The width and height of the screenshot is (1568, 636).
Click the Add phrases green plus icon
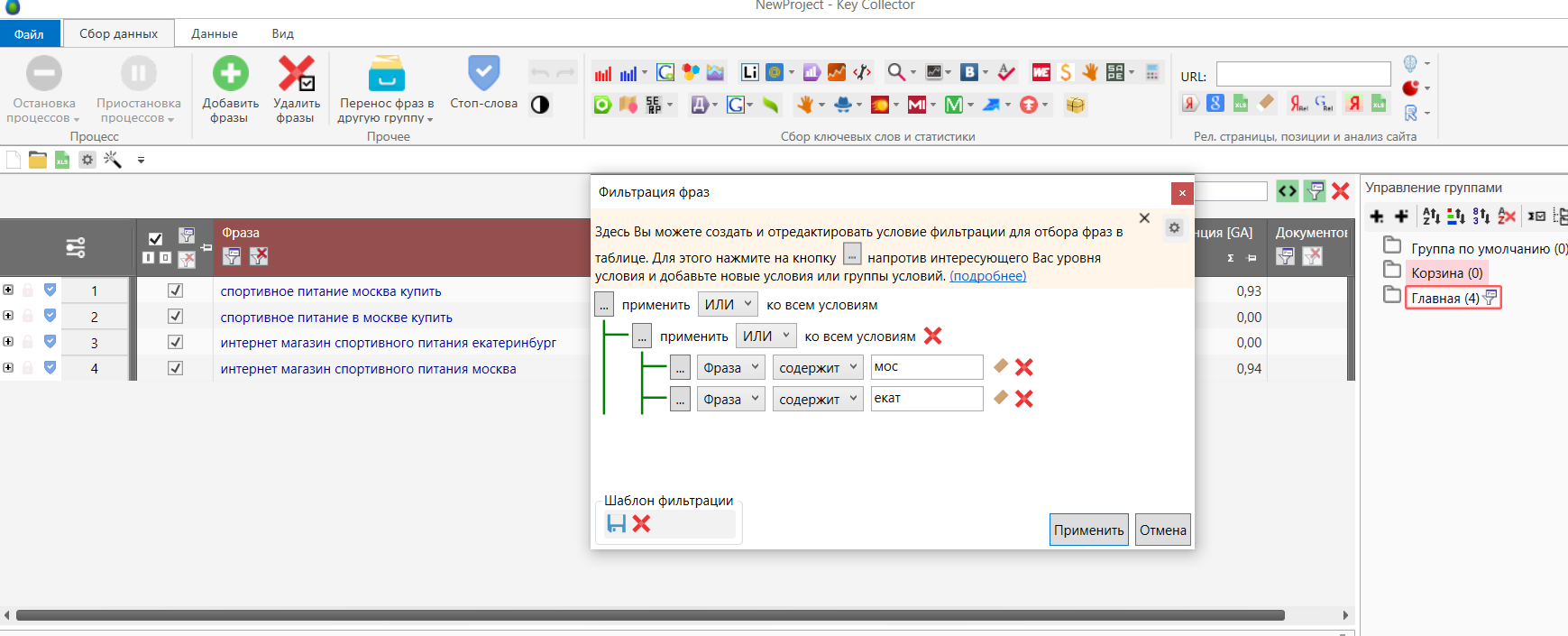(x=230, y=74)
